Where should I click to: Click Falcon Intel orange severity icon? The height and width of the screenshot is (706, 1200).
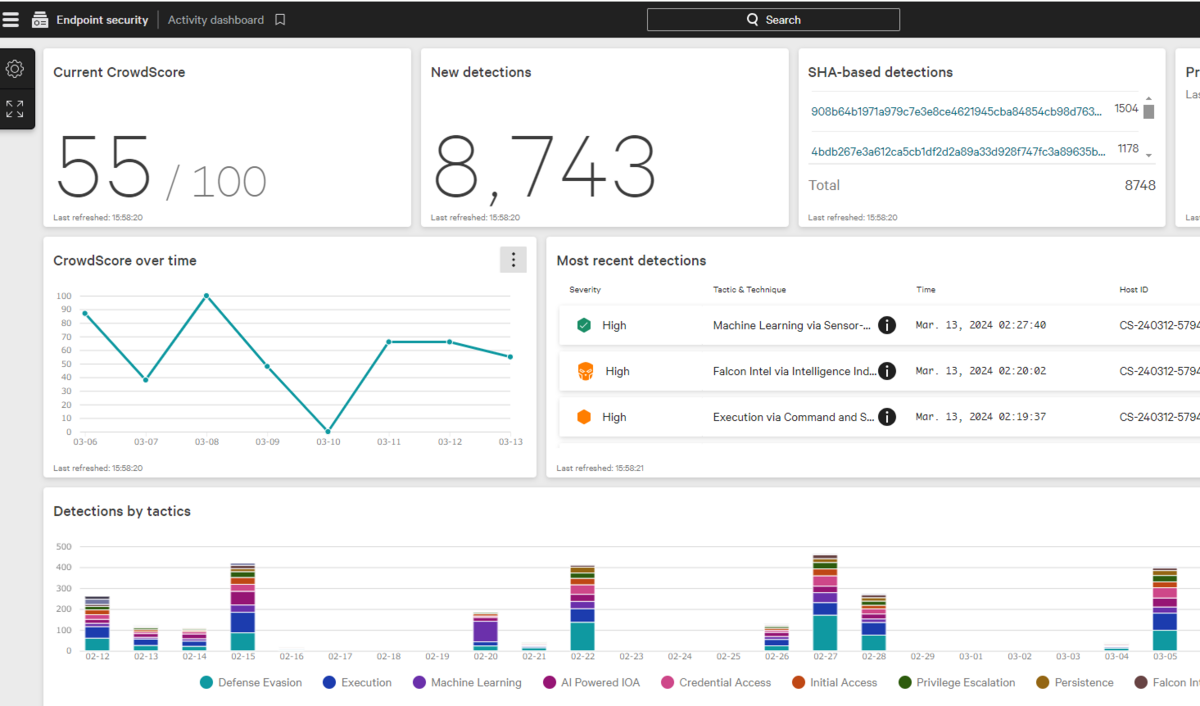pyautogui.click(x=586, y=371)
